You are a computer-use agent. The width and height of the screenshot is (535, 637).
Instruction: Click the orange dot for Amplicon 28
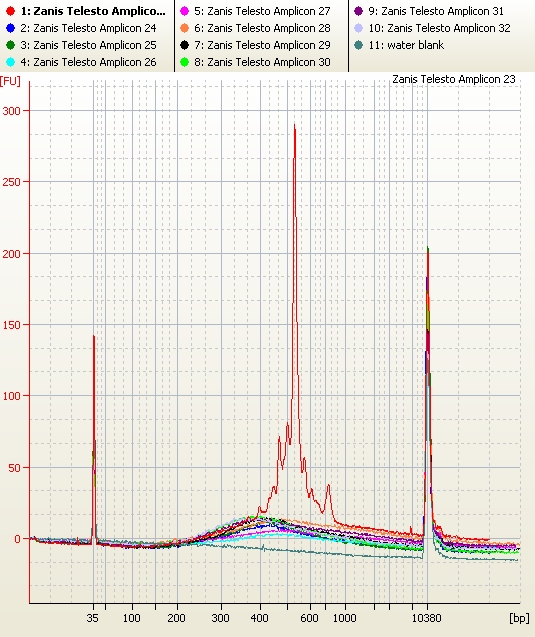tap(184, 28)
